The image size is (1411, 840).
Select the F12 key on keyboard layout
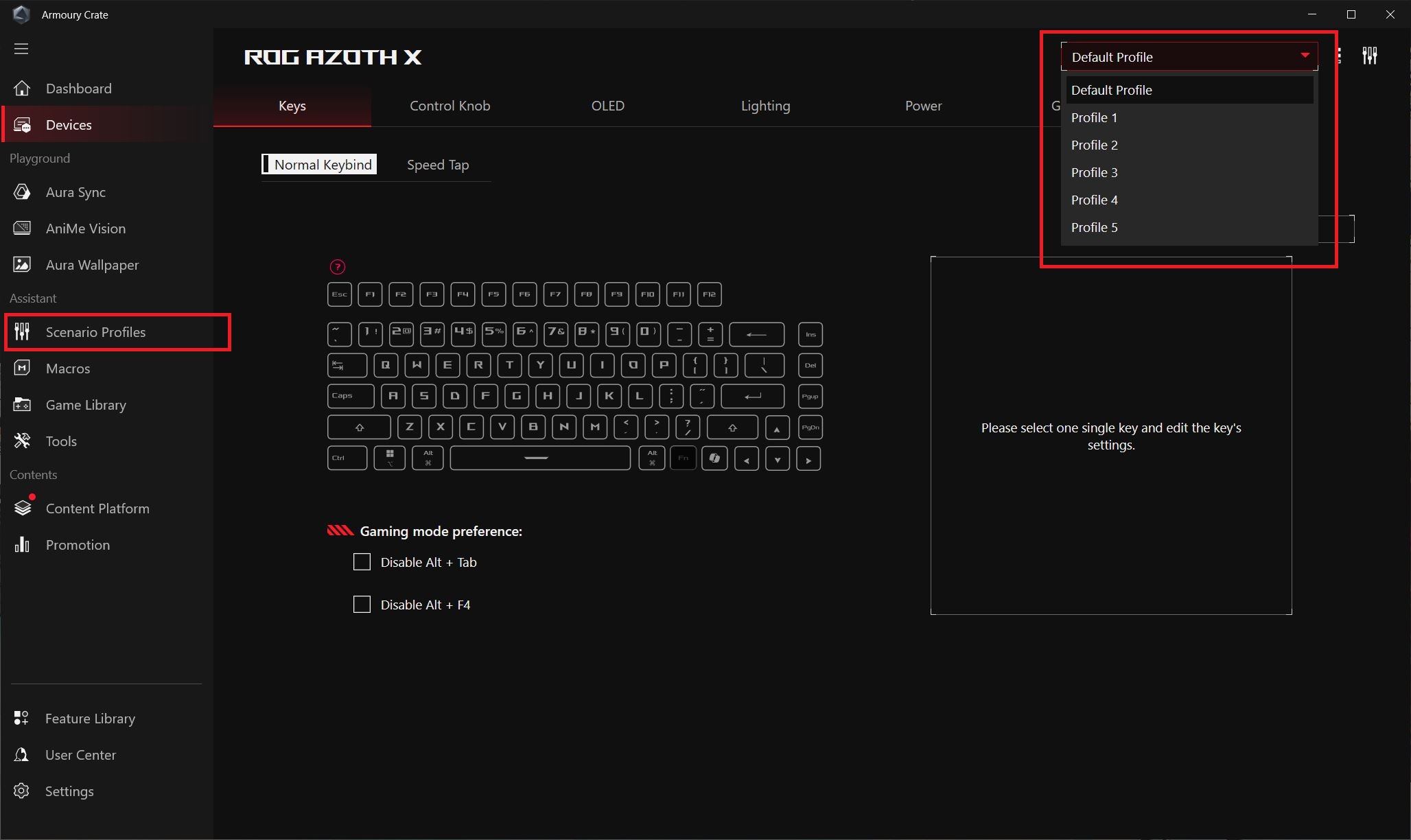pos(709,294)
